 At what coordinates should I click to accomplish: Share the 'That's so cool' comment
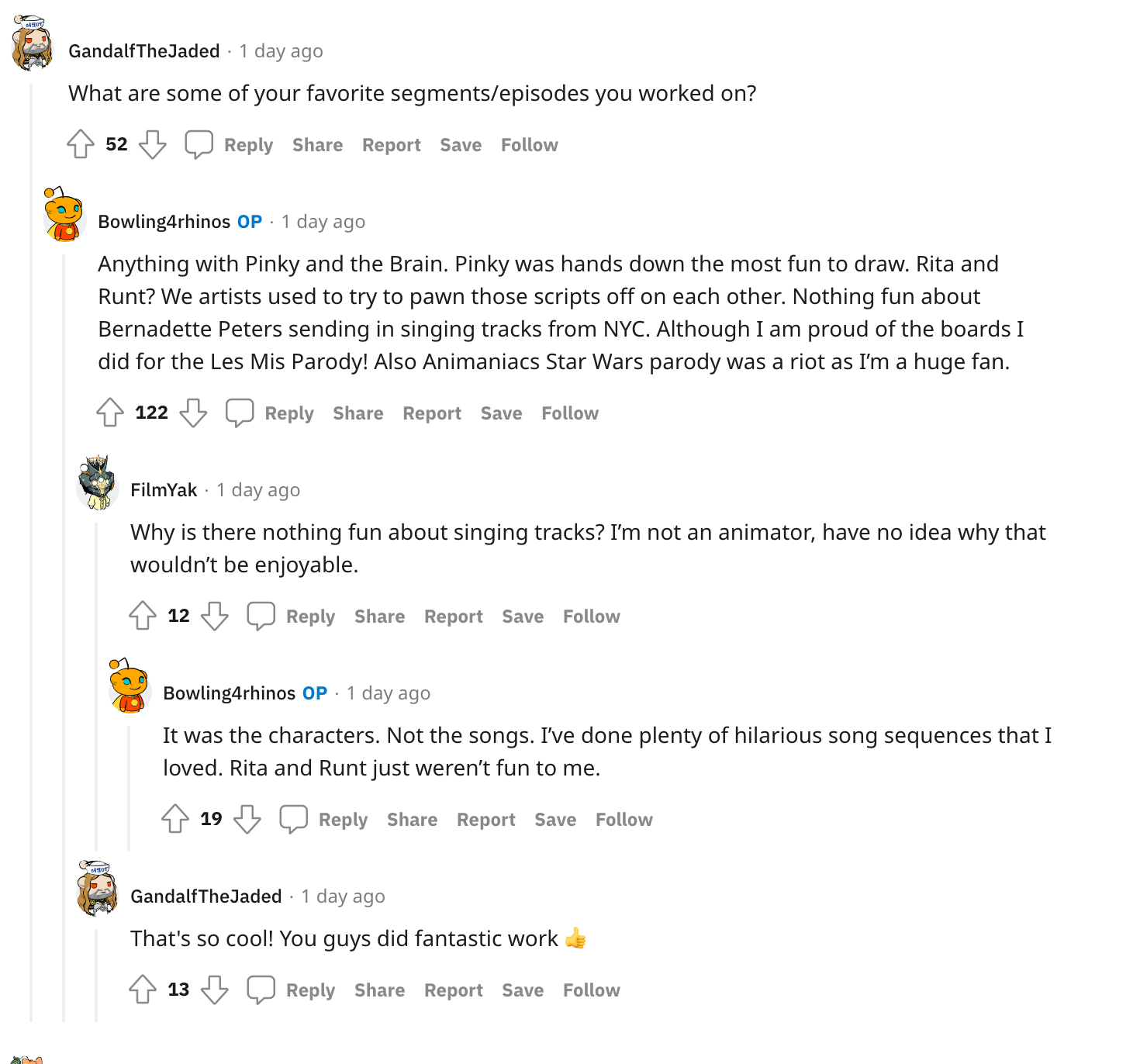[x=379, y=990]
